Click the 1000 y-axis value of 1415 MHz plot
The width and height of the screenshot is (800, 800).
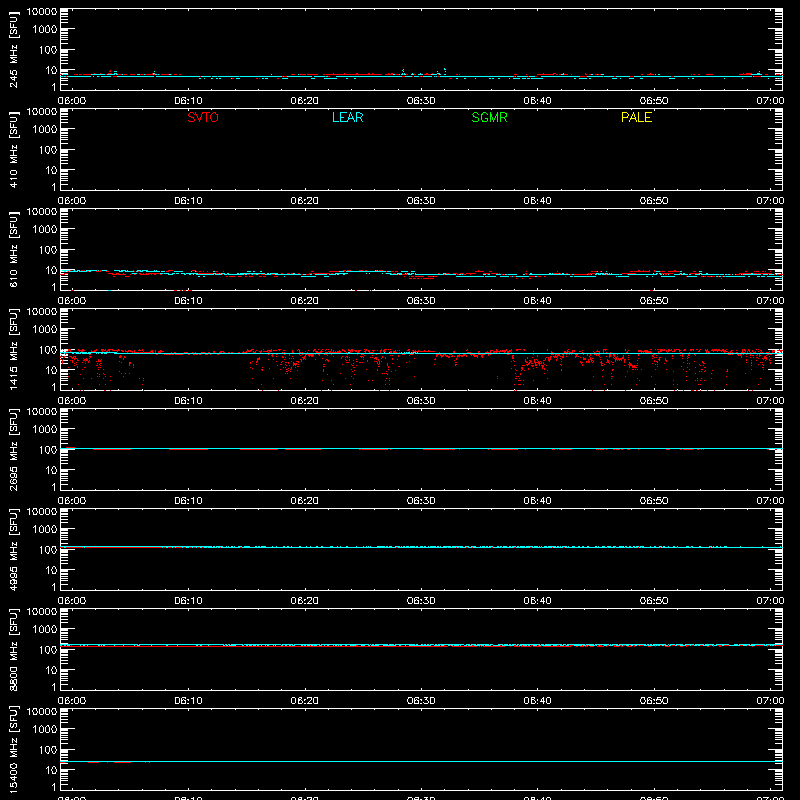pyautogui.click(x=45, y=329)
